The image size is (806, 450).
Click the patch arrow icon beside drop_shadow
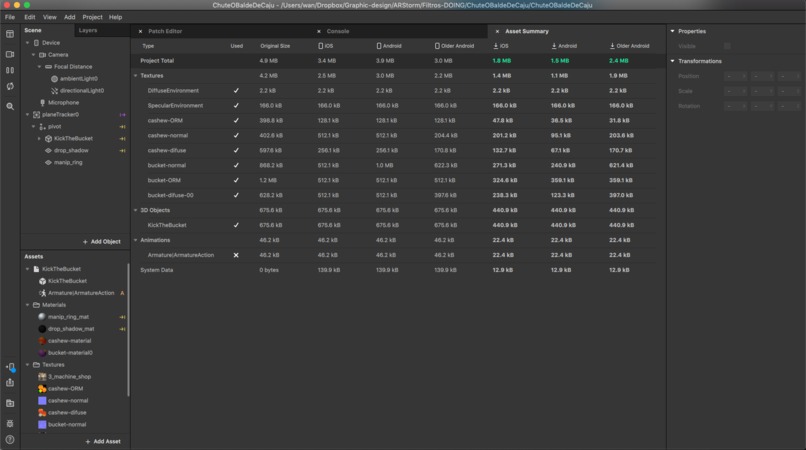pos(122,151)
